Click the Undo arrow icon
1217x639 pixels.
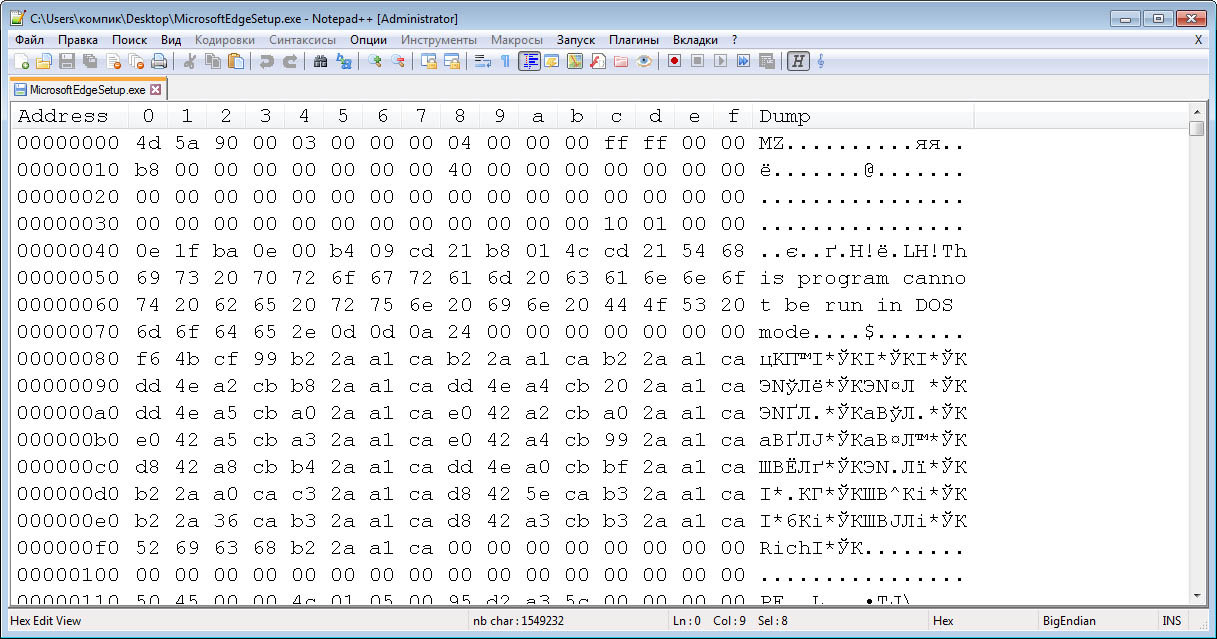click(x=266, y=61)
